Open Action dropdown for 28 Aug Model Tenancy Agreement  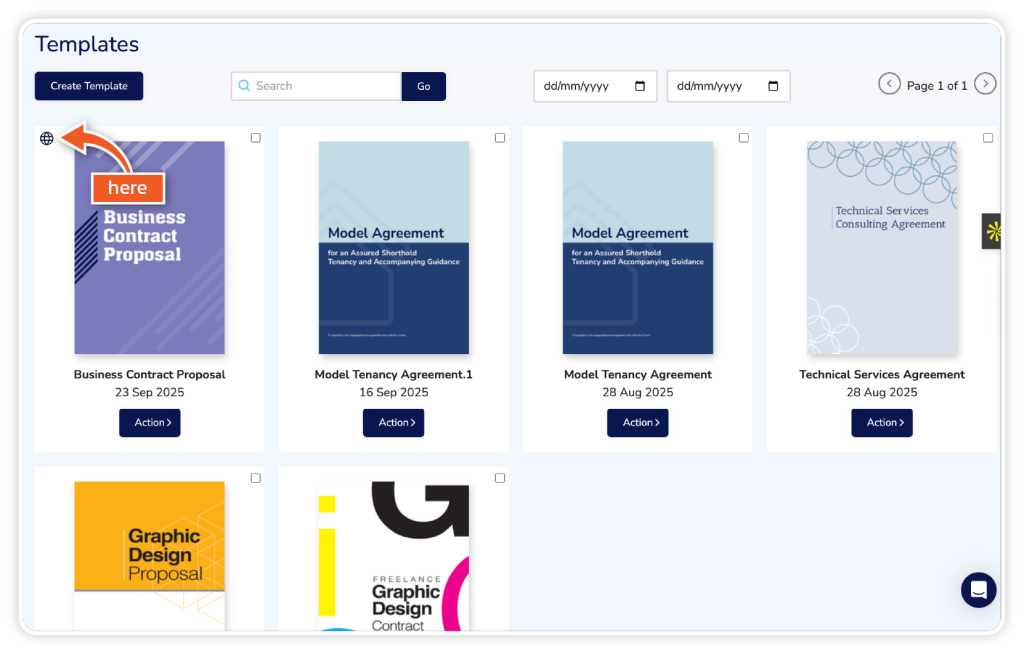(x=638, y=423)
